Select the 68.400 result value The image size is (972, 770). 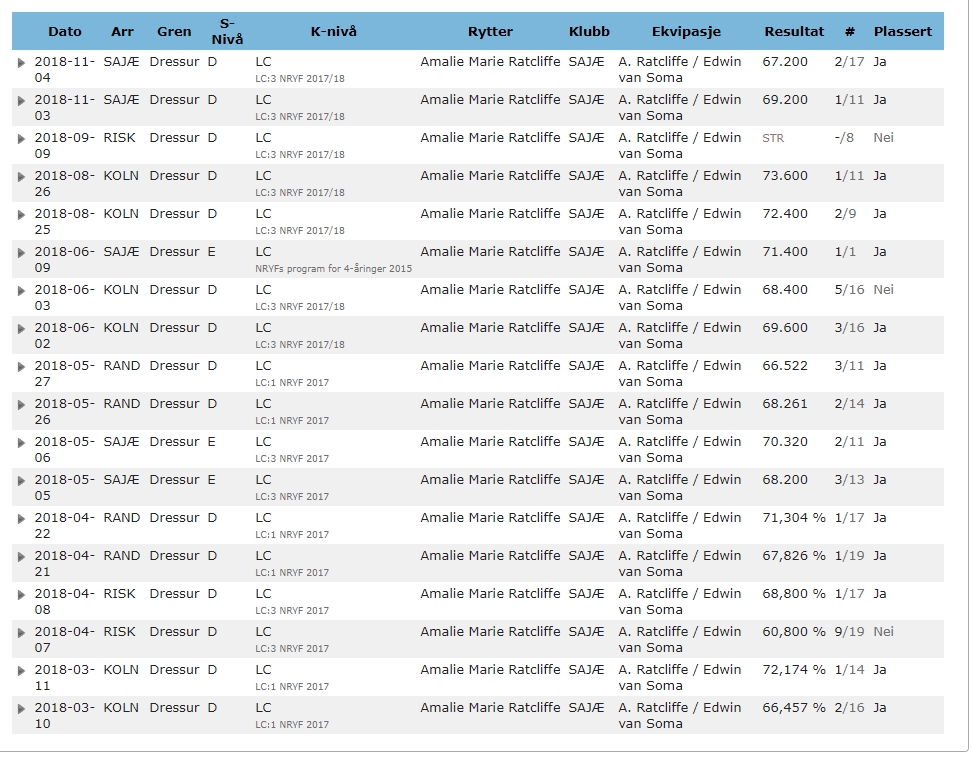pos(785,290)
